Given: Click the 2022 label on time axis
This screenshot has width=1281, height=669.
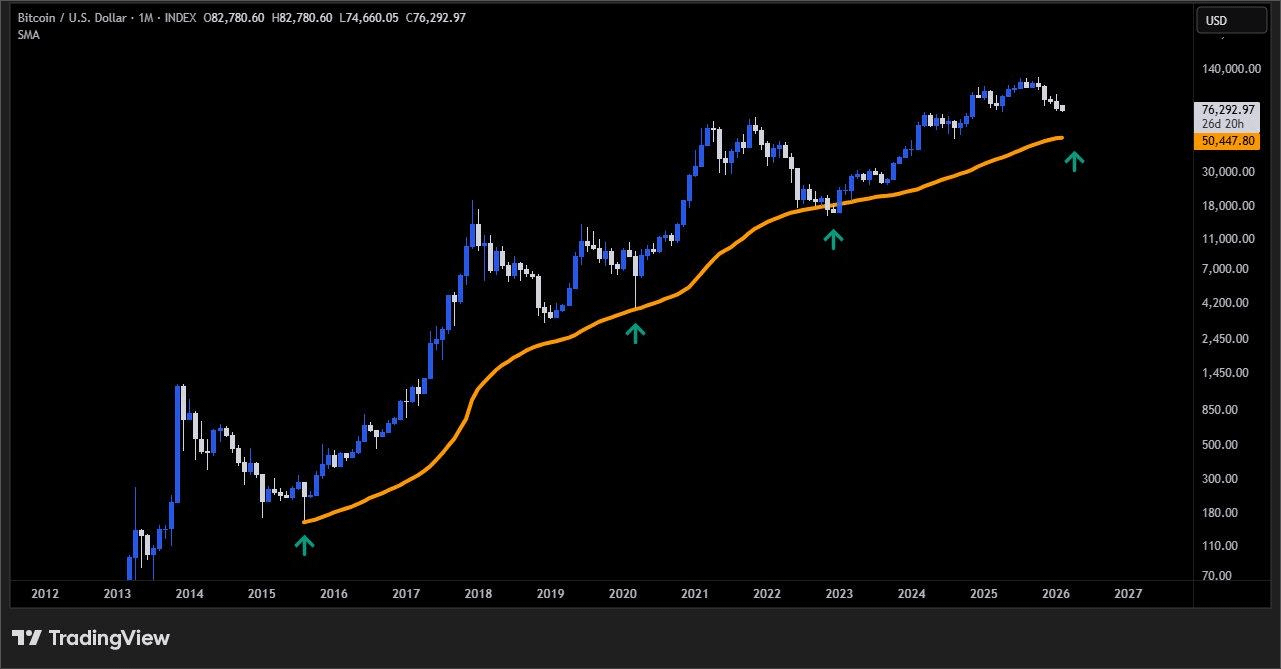Looking at the screenshot, I should point(767,594).
